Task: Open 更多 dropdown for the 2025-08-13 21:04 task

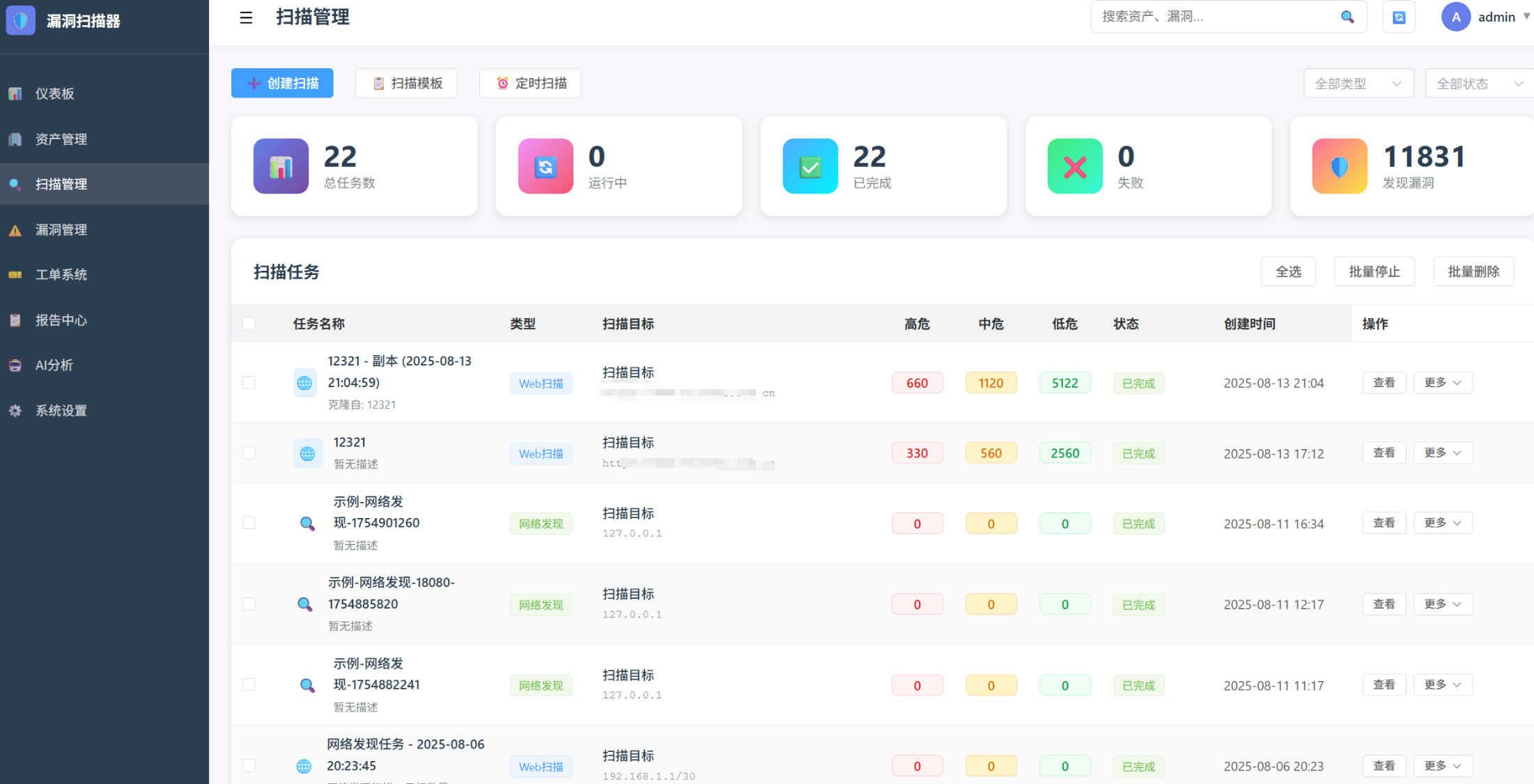Action: (1443, 382)
